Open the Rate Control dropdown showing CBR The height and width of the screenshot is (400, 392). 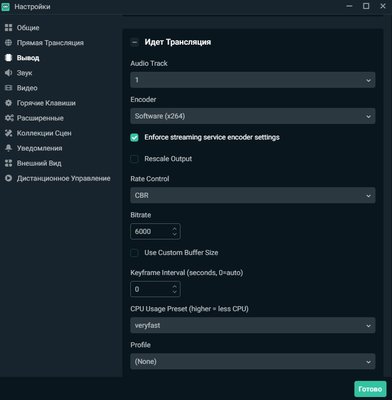tap(253, 195)
